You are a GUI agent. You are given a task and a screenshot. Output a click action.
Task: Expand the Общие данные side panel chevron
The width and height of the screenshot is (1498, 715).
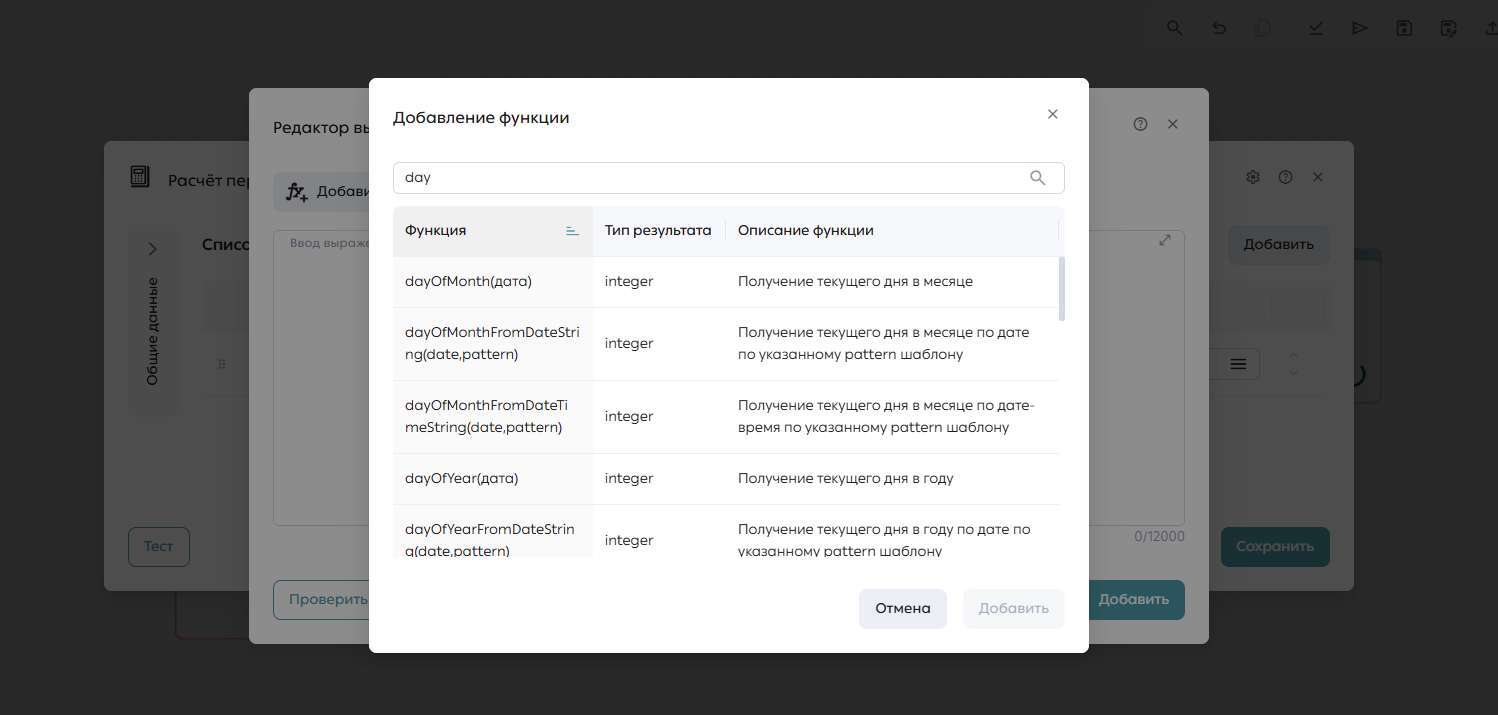pos(152,249)
